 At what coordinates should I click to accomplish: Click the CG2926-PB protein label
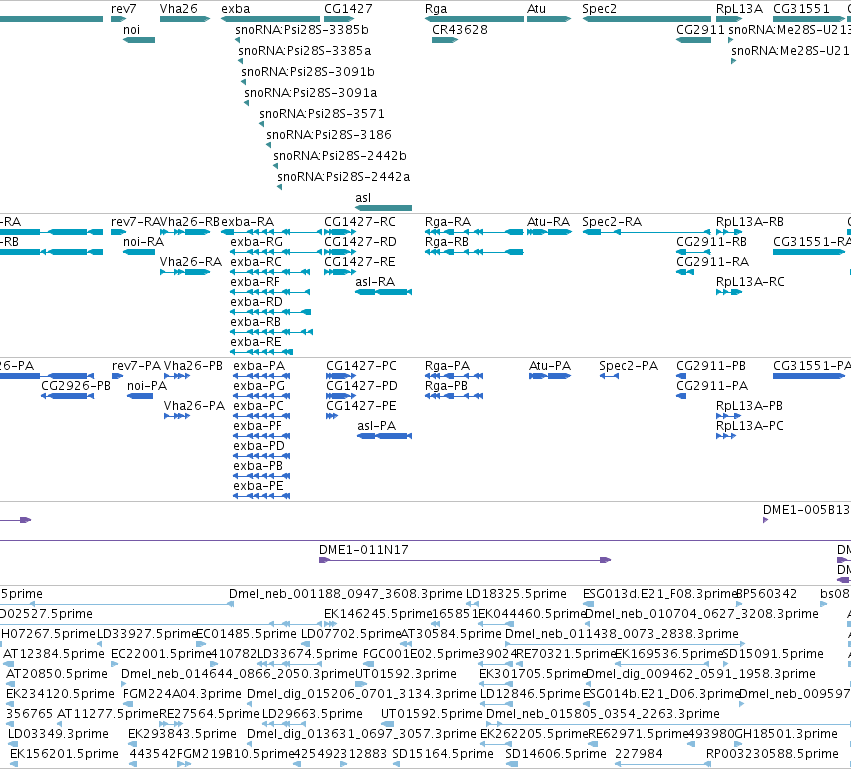(x=75, y=385)
